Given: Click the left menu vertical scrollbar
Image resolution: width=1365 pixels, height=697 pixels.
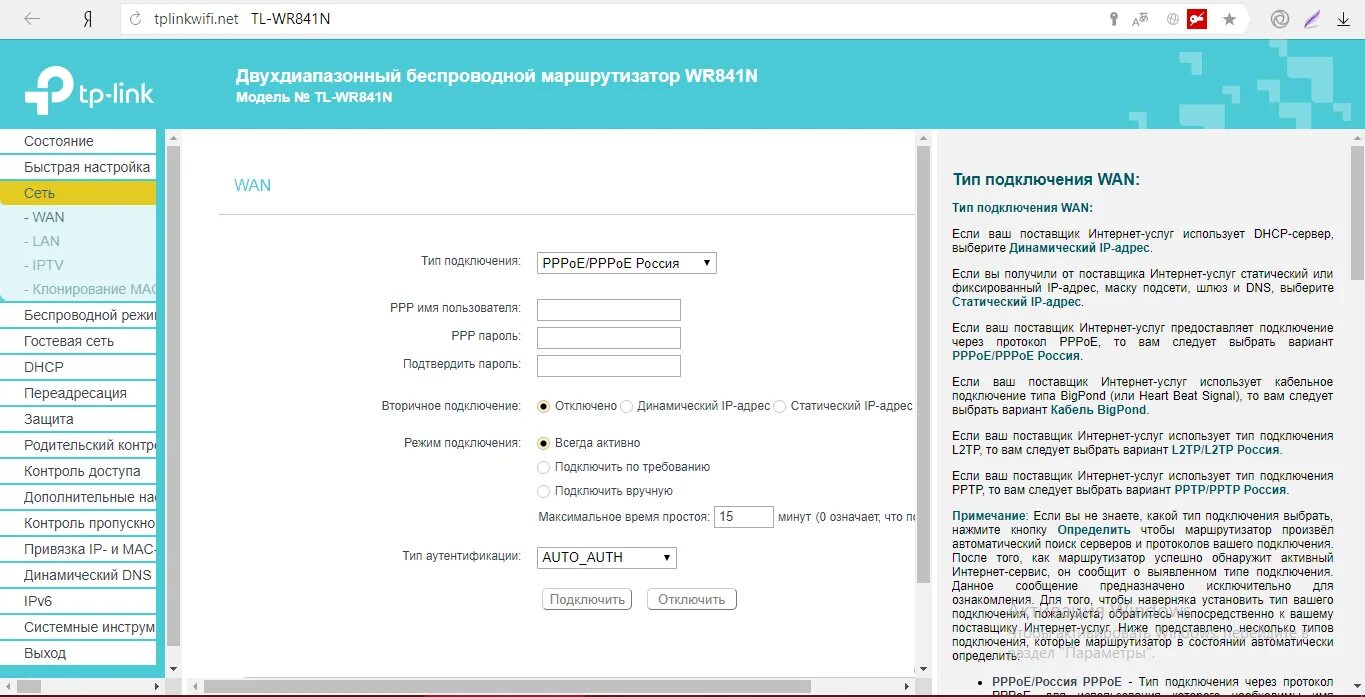Looking at the screenshot, I should pos(173,395).
